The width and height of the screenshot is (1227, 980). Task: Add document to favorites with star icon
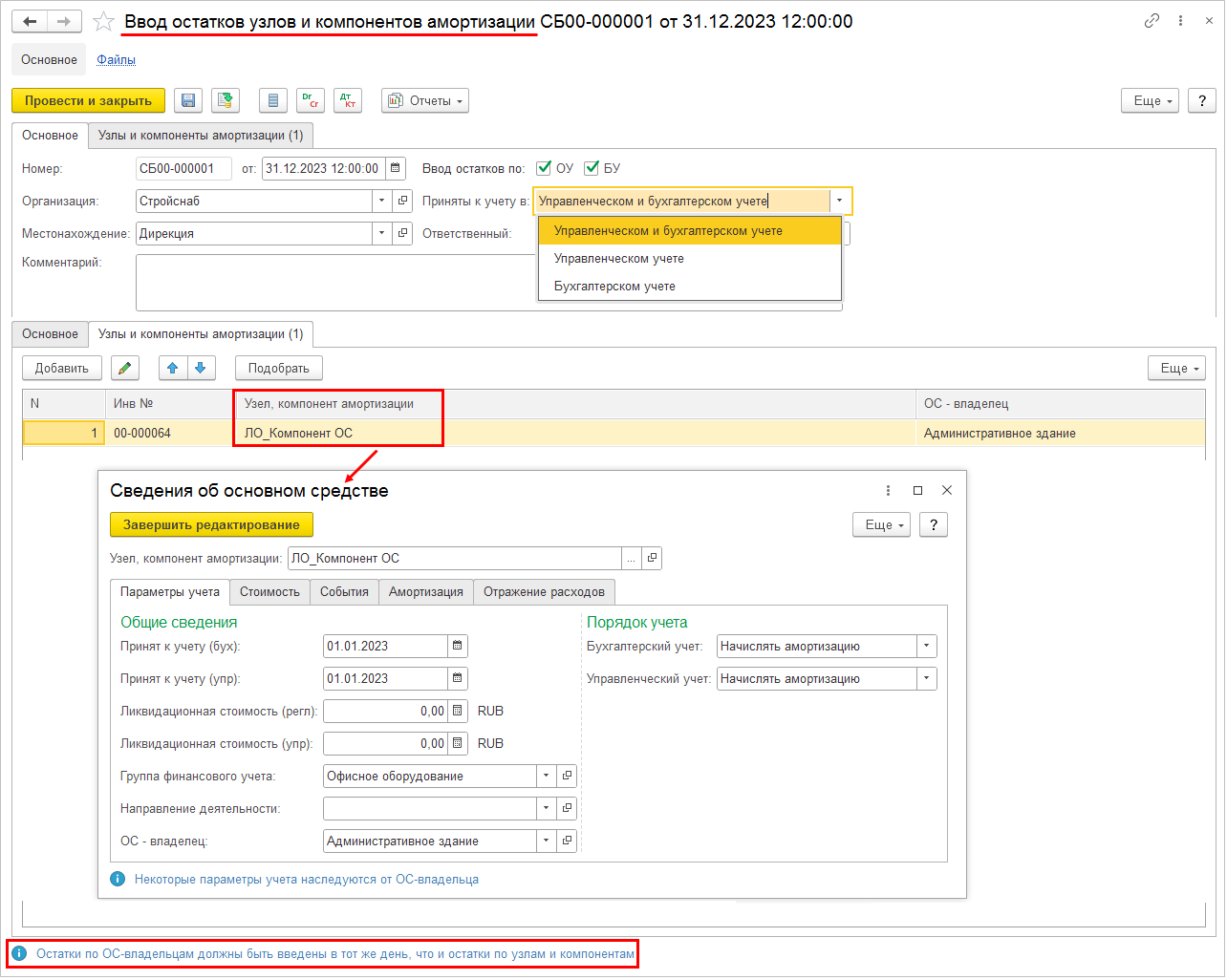104,22
